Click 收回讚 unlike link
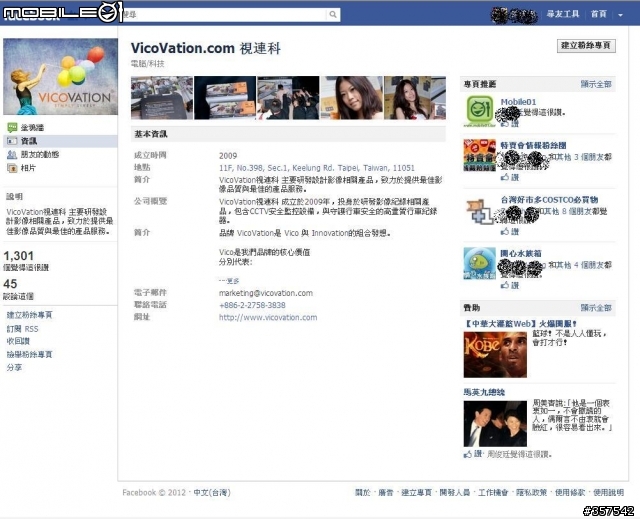Viewport: 640px width, 519px height. (x=18, y=341)
